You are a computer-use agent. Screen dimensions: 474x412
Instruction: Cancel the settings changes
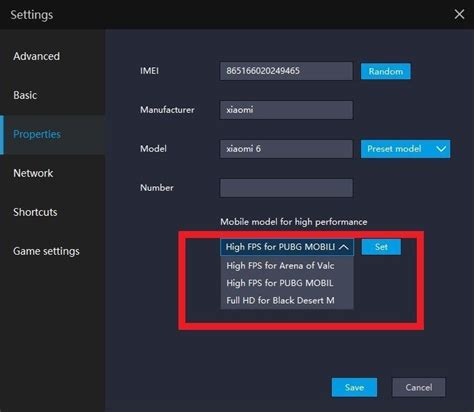click(x=419, y=387)
